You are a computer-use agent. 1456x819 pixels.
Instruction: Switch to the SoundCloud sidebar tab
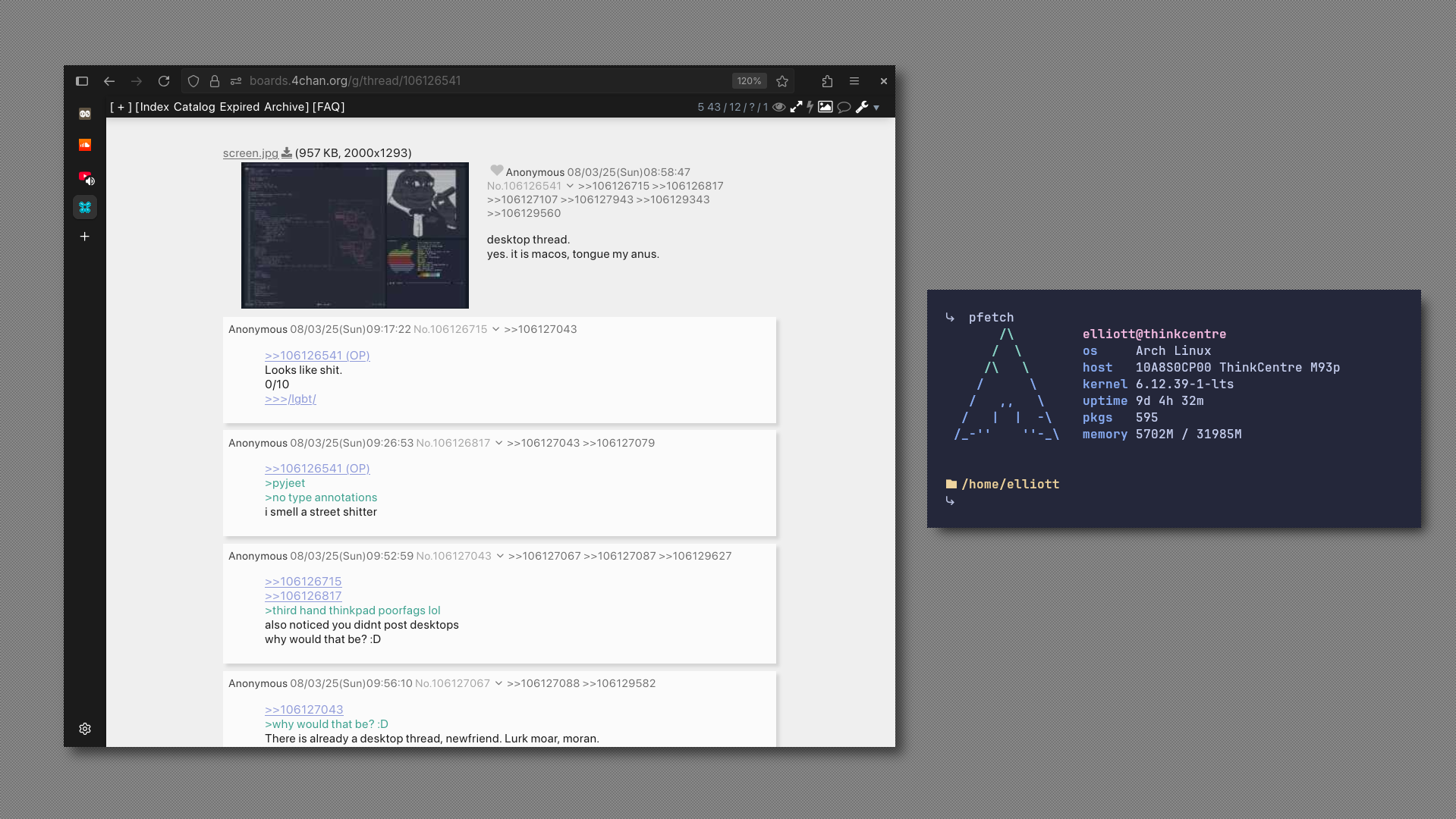pyautogui.click(x=85, y=145)
